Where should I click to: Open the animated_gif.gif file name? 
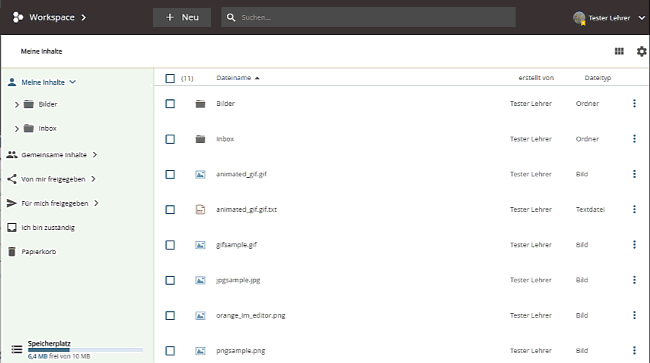[241, 174]
